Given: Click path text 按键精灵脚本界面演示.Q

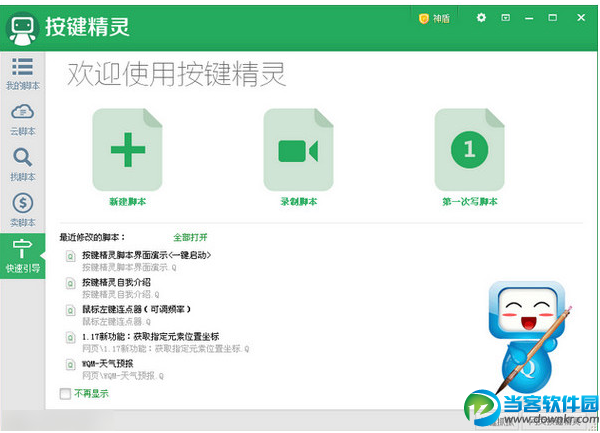Looking at the screenshot, I should (129, 267).
